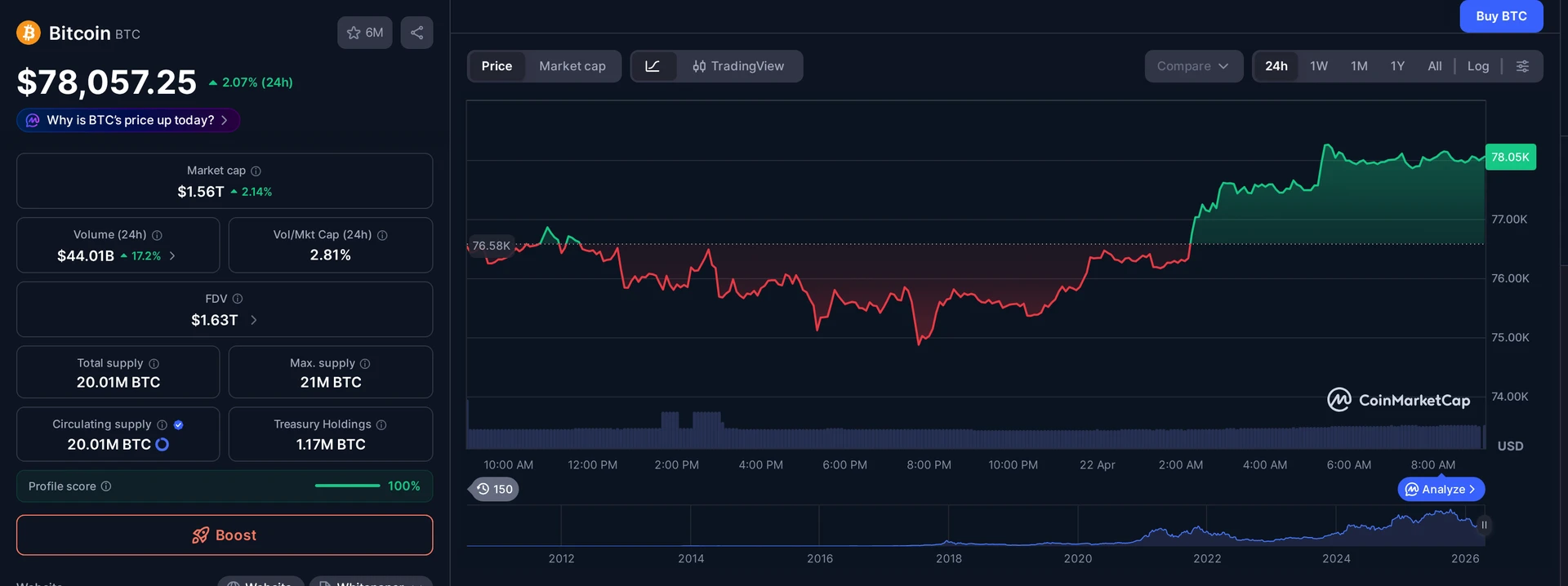Image resolution: width=1568 pixels, height=586 pixels.
Task: Click the timeline range pause handle
Action: coord(1484,525)
